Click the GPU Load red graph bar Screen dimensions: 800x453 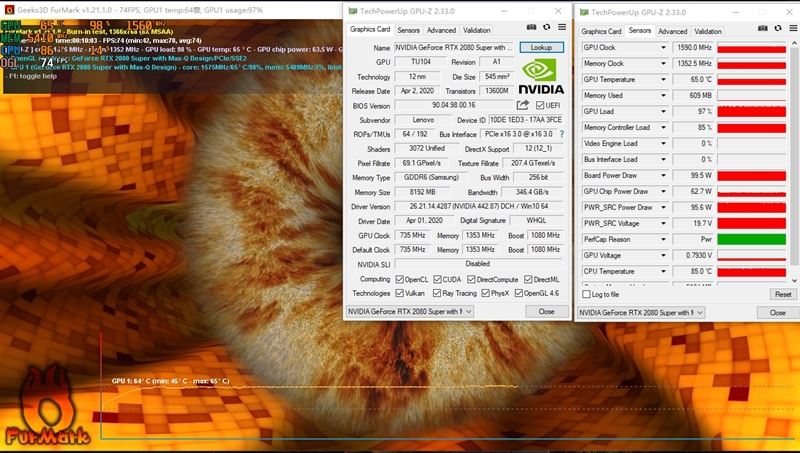(x=752, y=111)
